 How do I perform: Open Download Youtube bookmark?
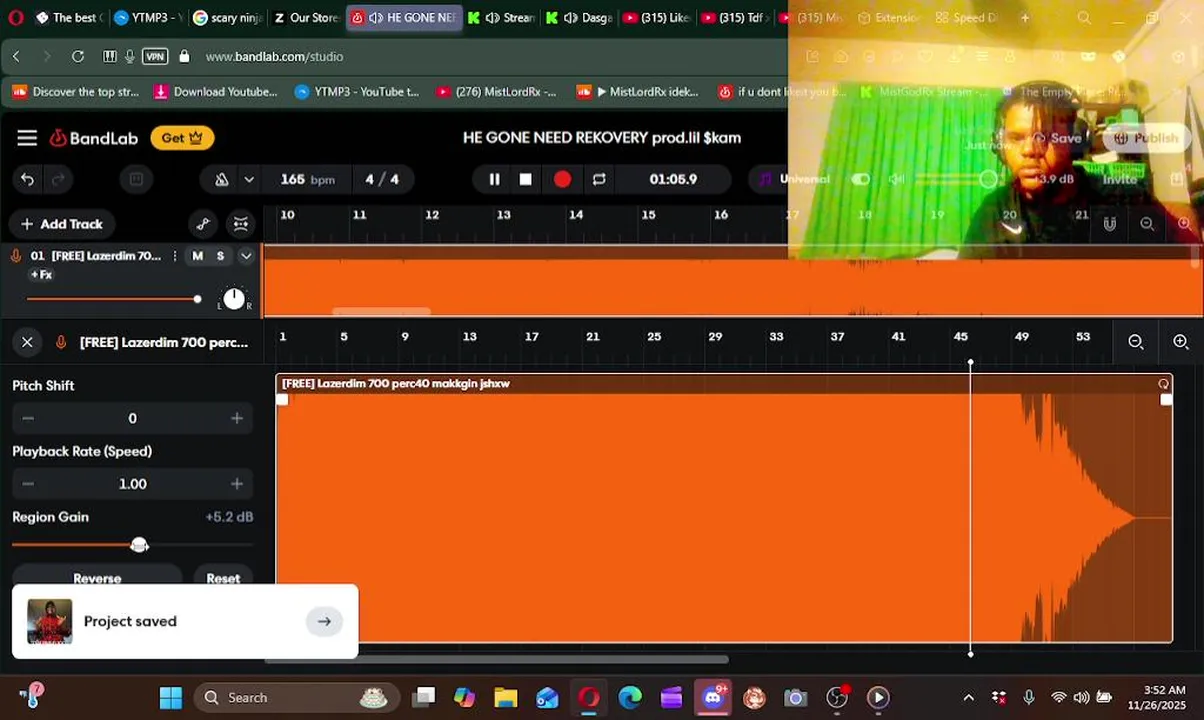coord(216,92)
